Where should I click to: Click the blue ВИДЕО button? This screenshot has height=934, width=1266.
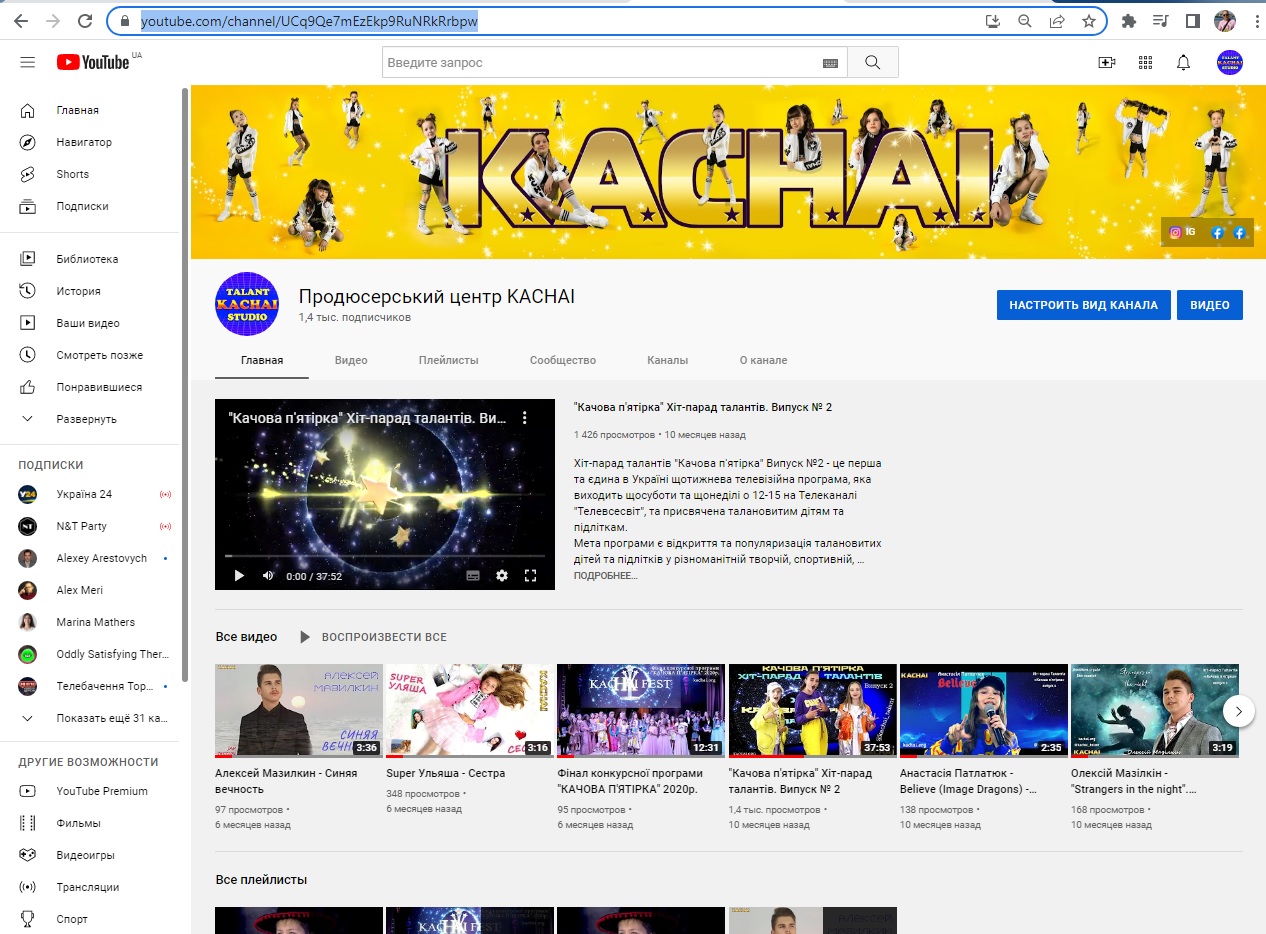1210,305
